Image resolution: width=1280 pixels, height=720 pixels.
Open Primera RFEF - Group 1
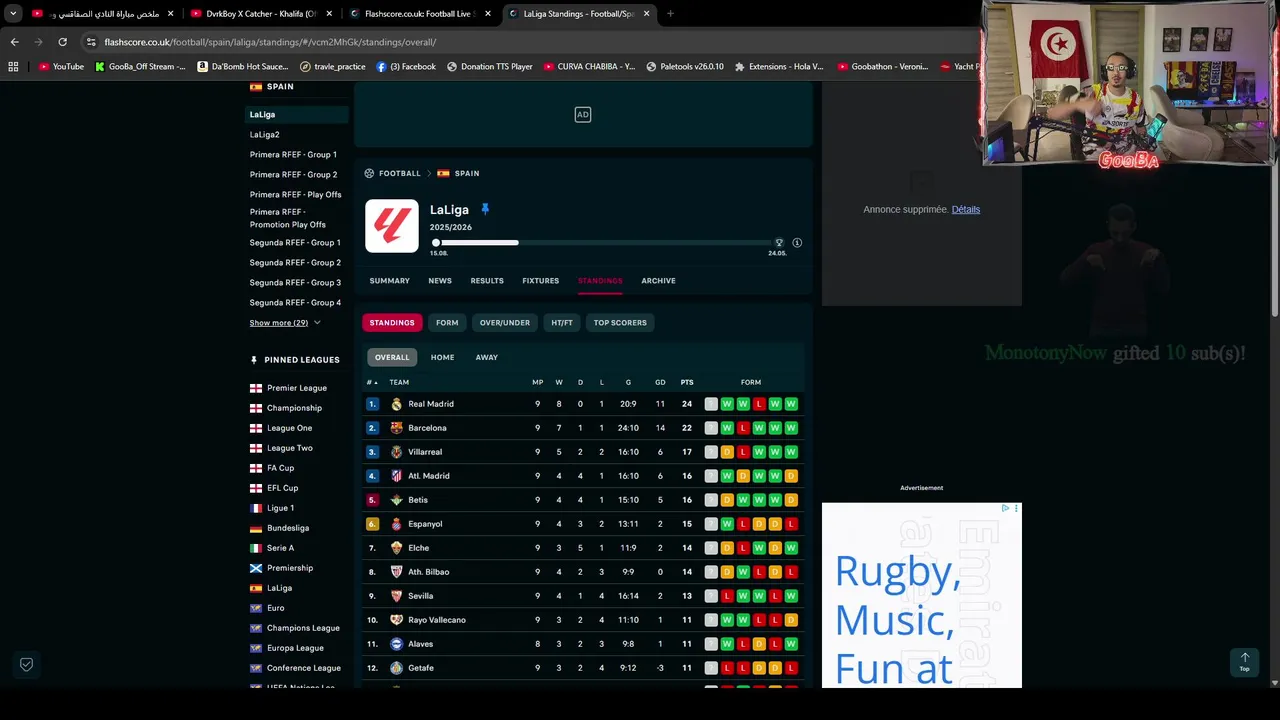[x=293, y=154]
